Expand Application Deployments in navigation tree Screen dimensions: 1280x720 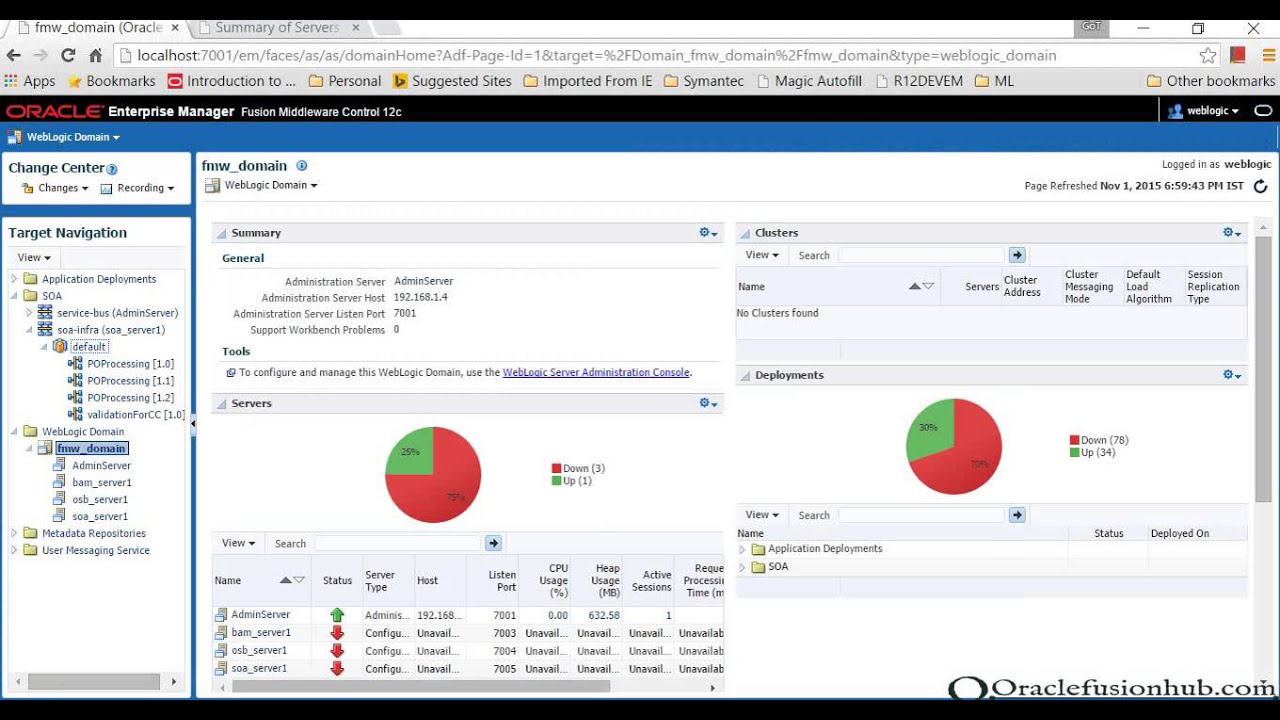(14, 279)
